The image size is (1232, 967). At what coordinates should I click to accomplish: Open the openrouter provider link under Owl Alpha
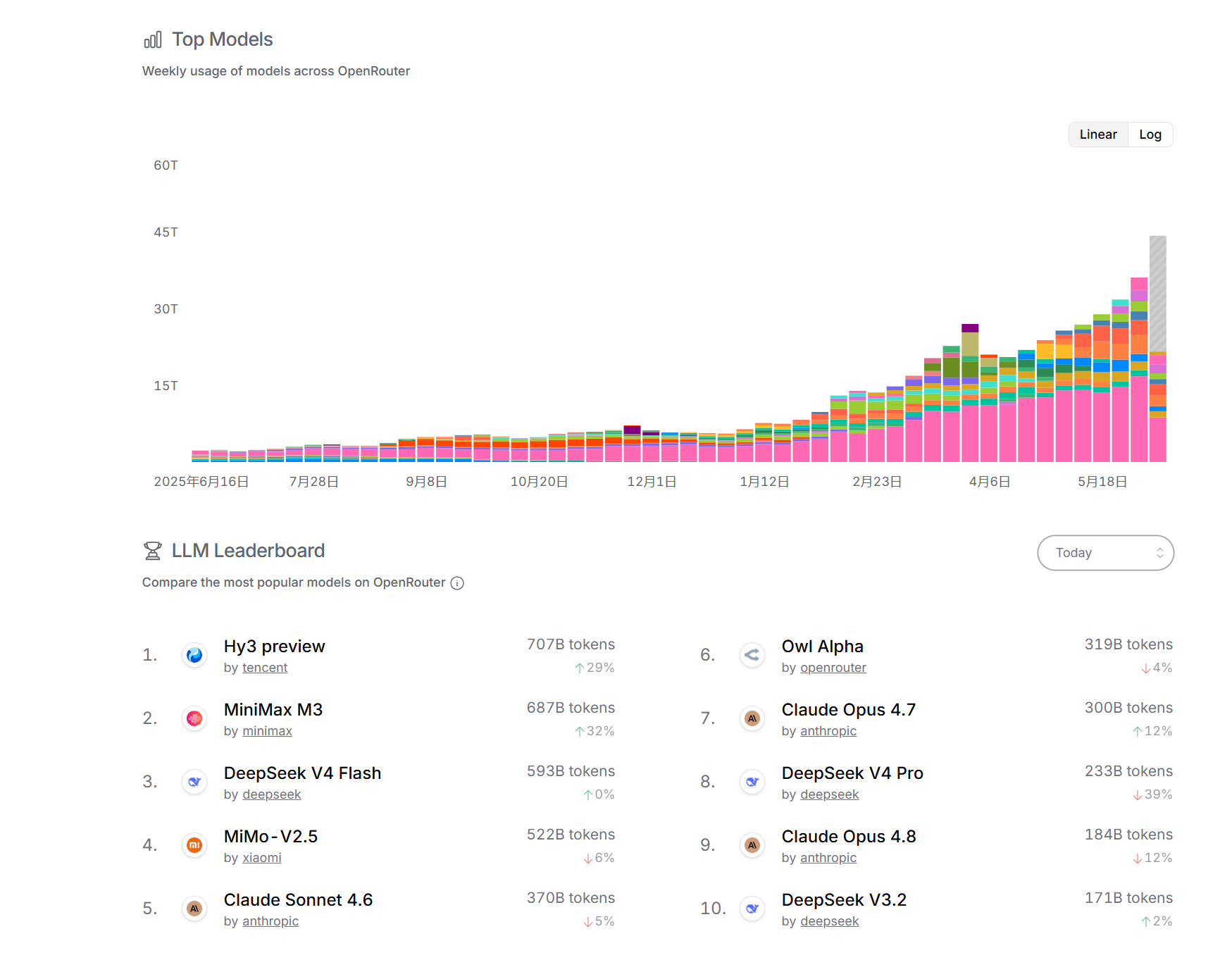pos(833,668)
